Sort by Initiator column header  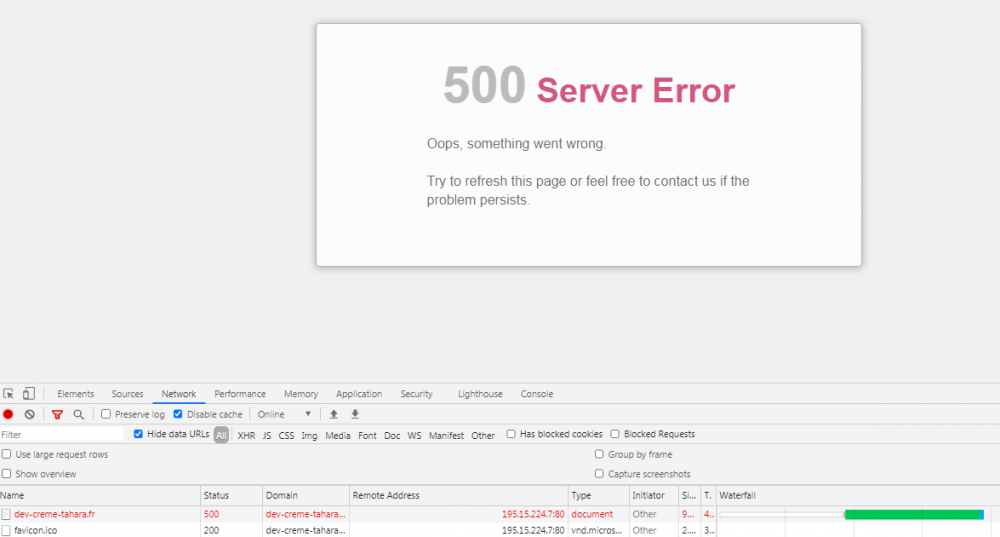click(x=654, y=496)
